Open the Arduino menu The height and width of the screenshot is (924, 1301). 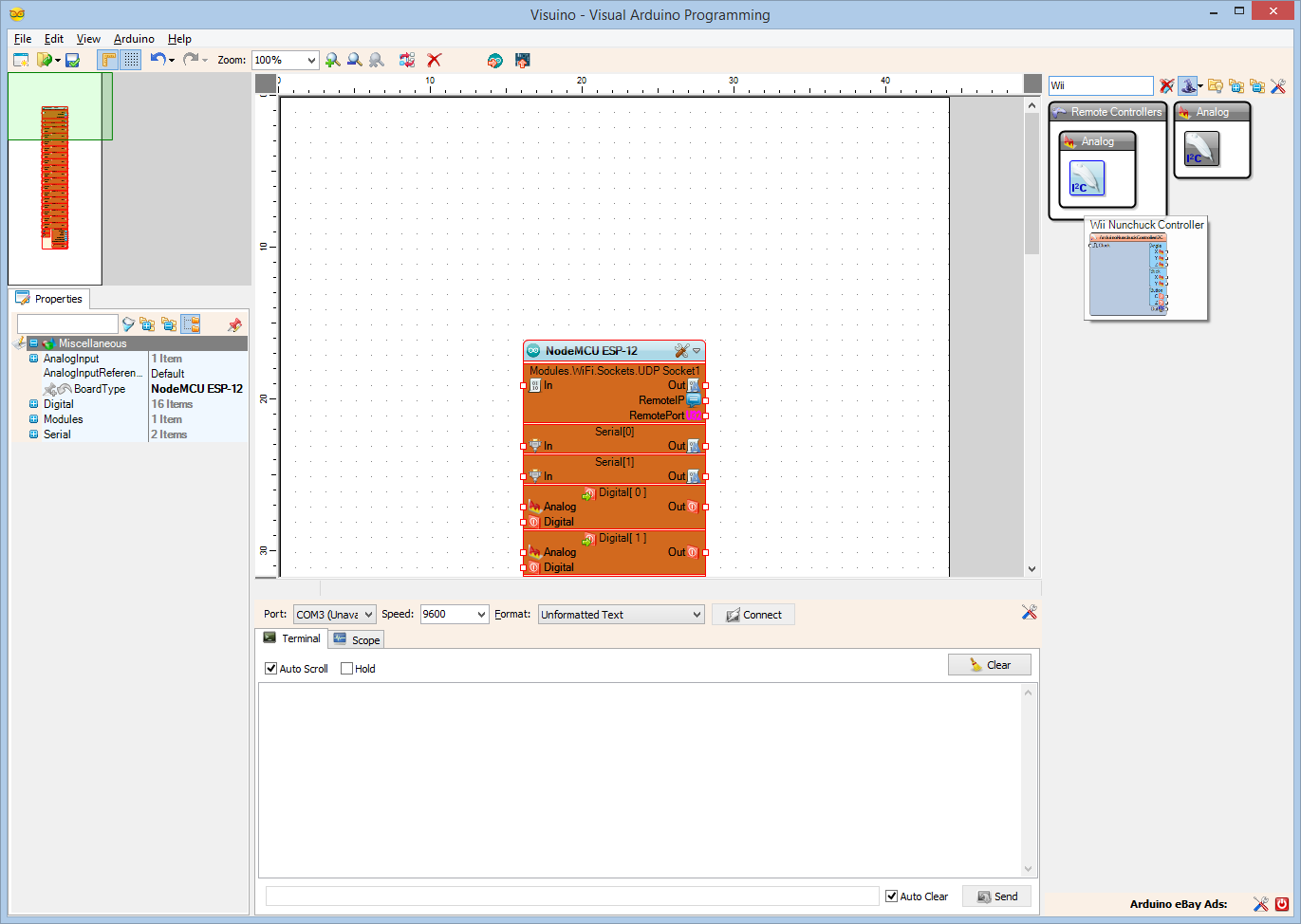134,39
